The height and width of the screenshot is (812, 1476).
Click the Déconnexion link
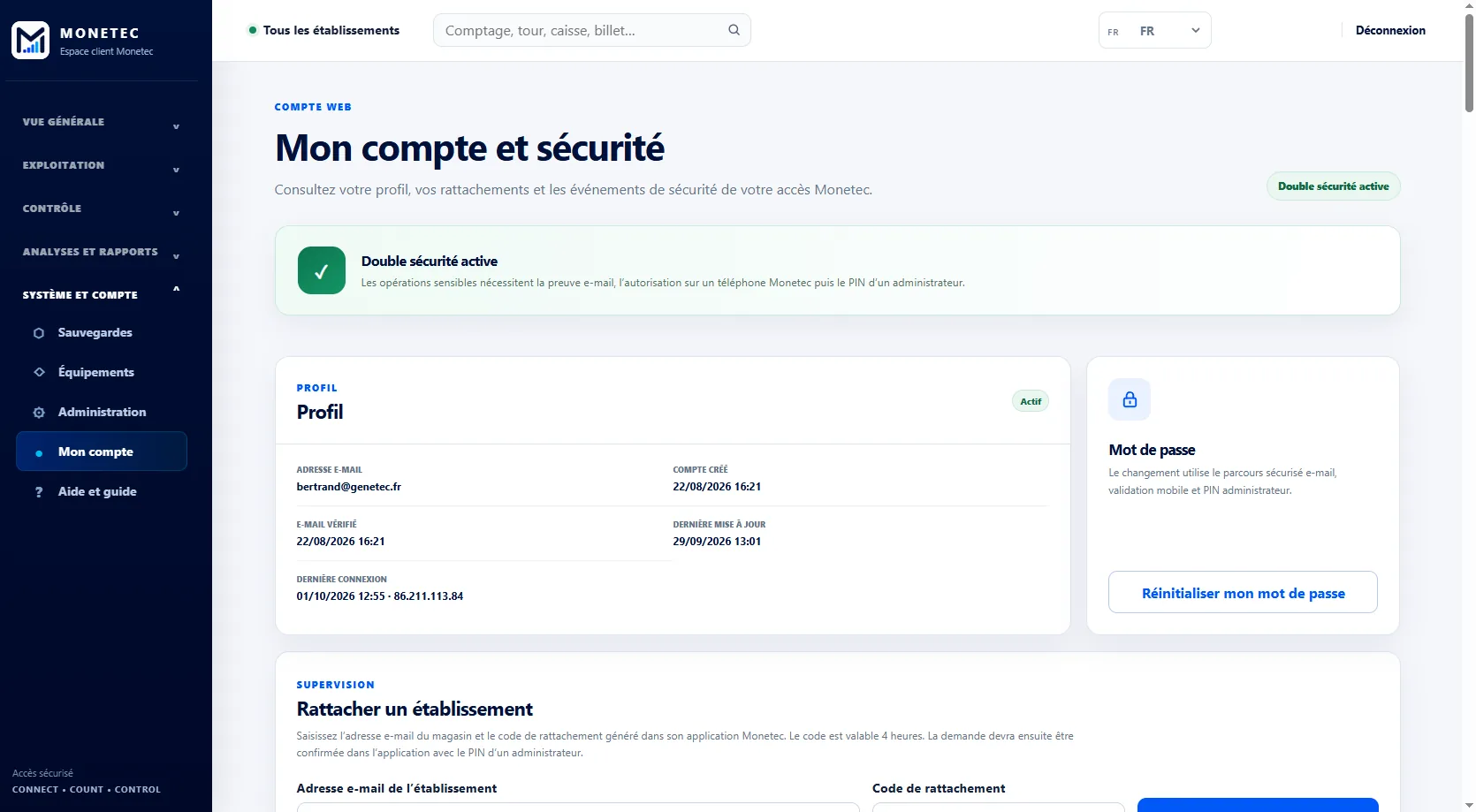[x=1390, y=30]
